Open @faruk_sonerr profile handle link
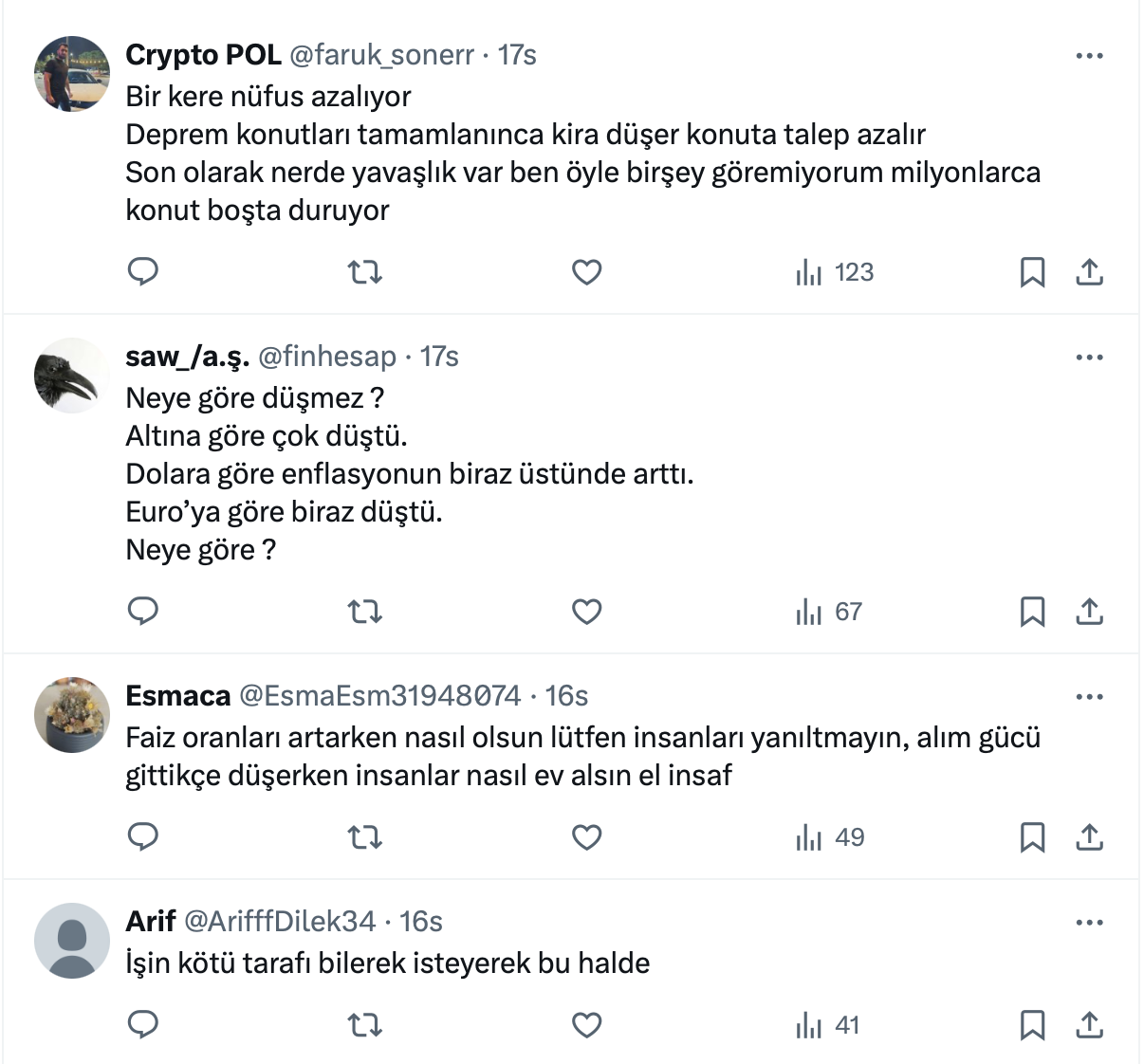This screenshot has width=1144, height=1064. (380, 55)
